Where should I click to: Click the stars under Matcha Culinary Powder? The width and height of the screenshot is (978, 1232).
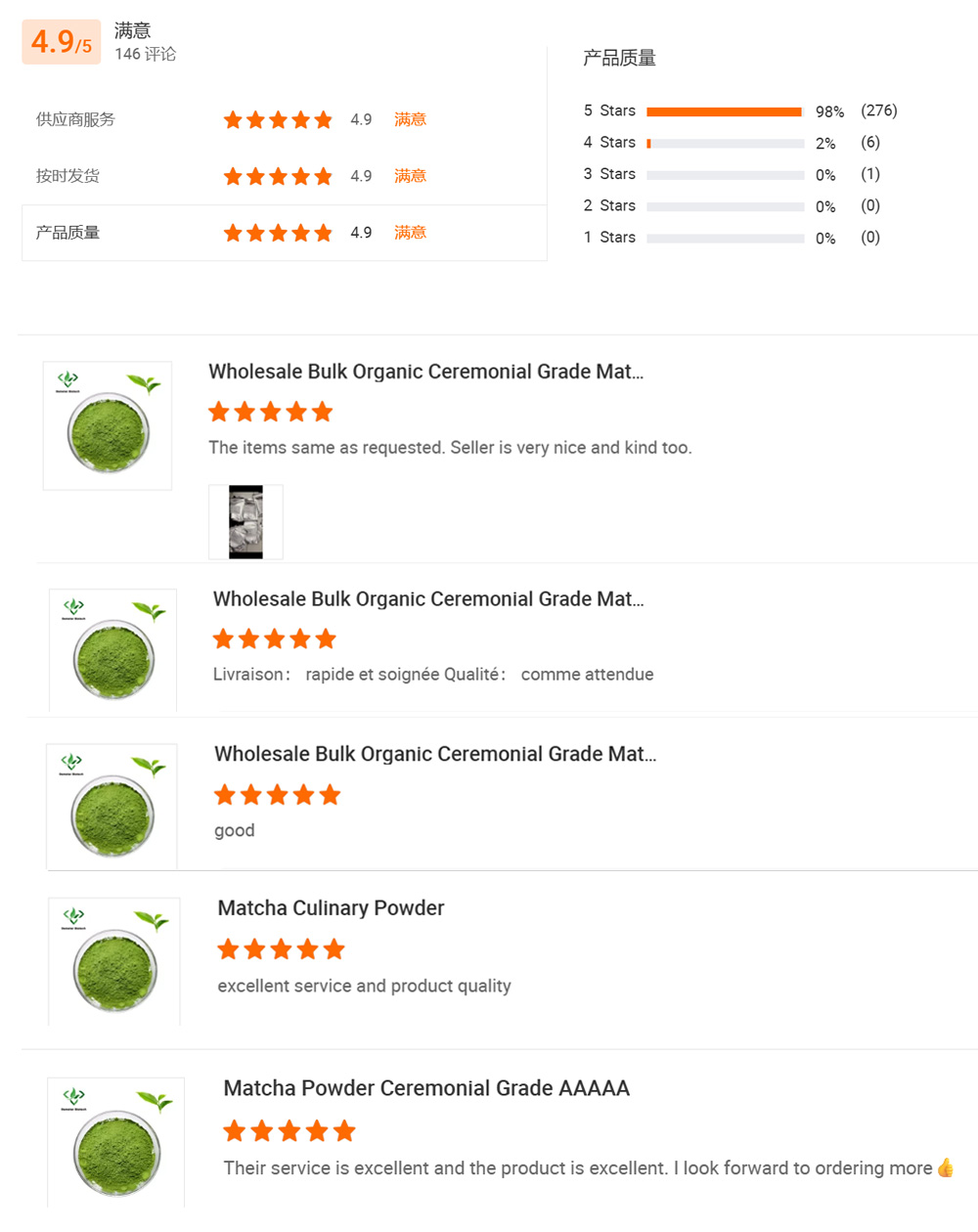[281, 949]
